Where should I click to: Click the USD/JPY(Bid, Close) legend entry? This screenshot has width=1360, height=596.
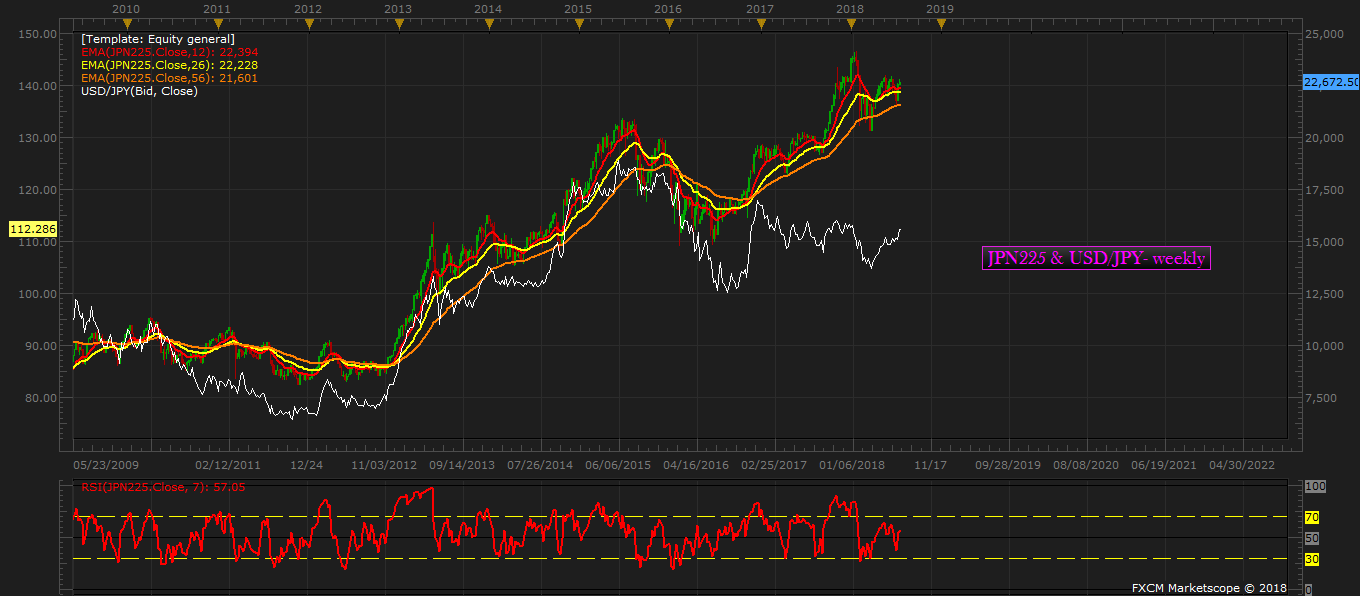point(140,91)
